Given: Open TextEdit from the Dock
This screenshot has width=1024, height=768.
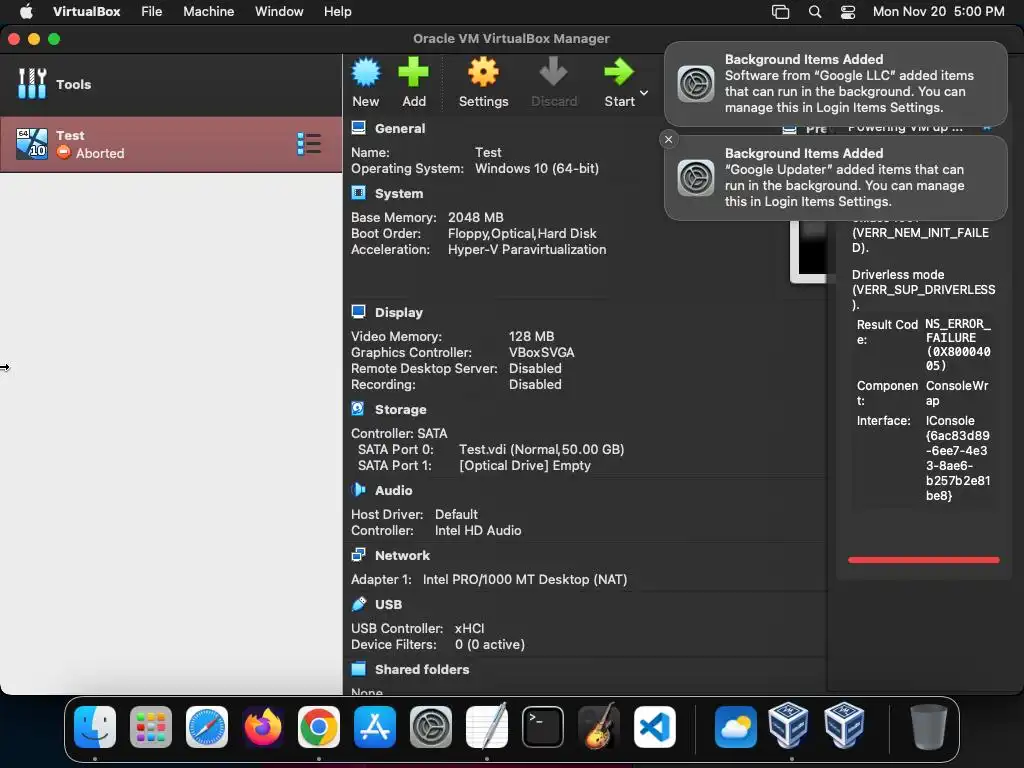Looking at the screenshot, I should [x=487, y=726].
